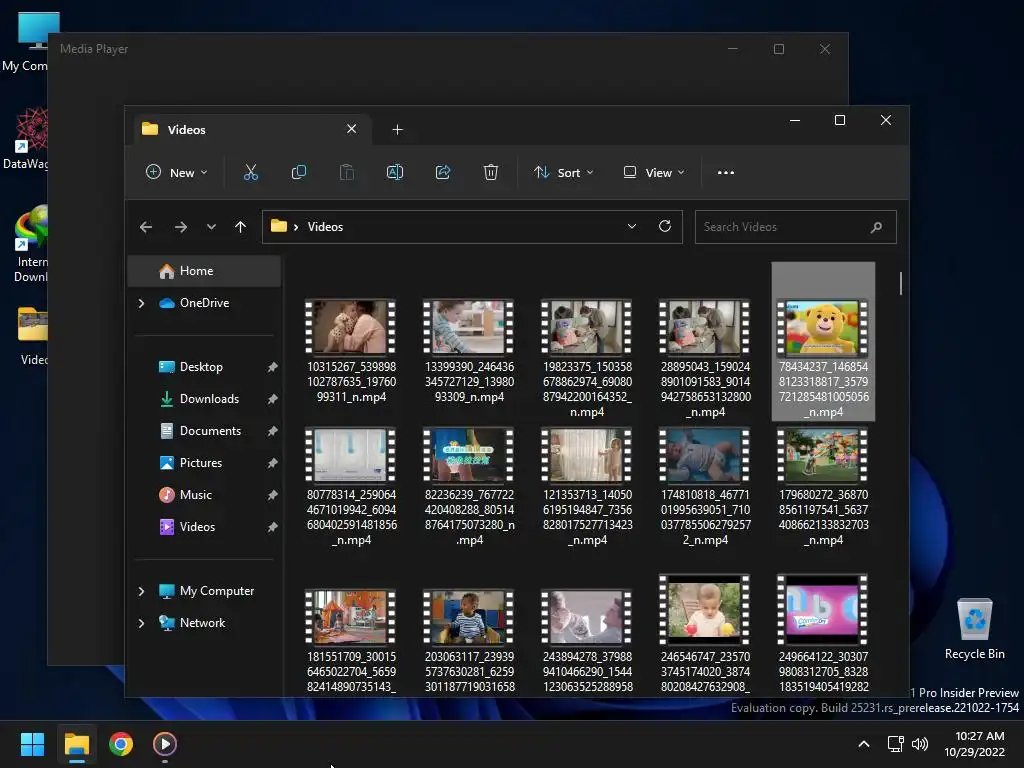Unpin Desktop using its pin icon
Viewport: 1024px width, 768px height.
click(x=272, y=367)
